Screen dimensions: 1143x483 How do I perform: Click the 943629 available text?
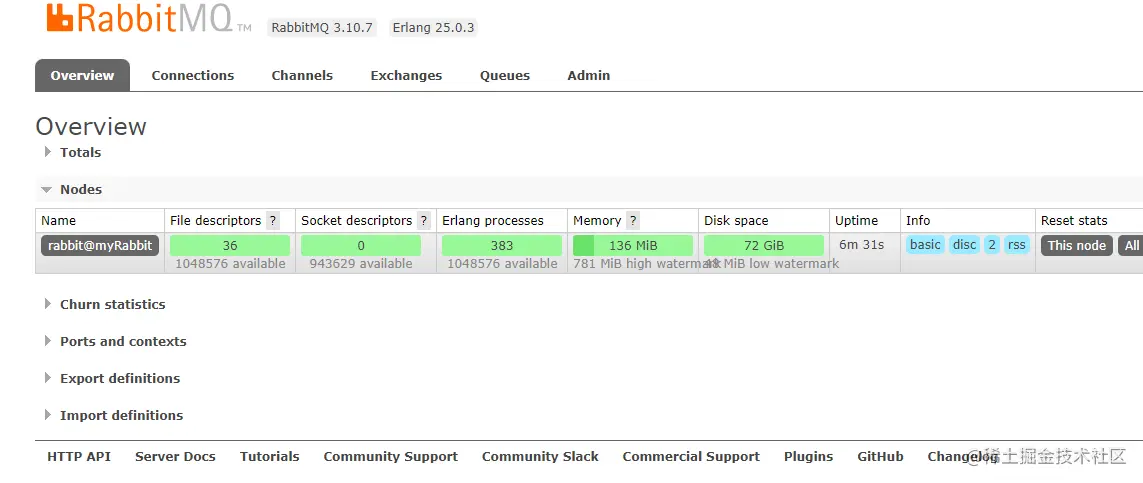click(x=361, y=264)
